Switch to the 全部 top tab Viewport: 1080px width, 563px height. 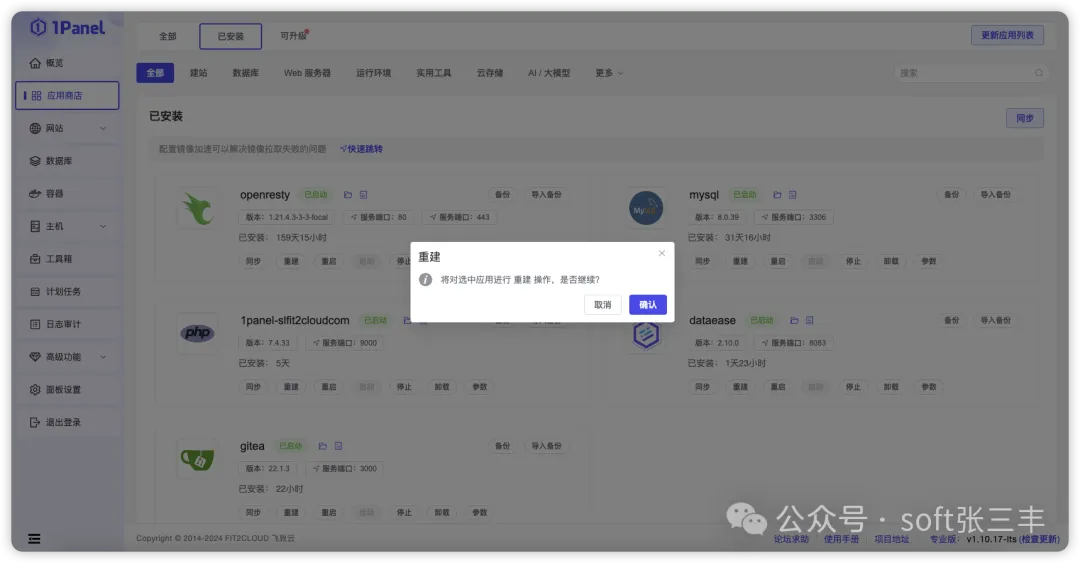click(x=168, y=37)
